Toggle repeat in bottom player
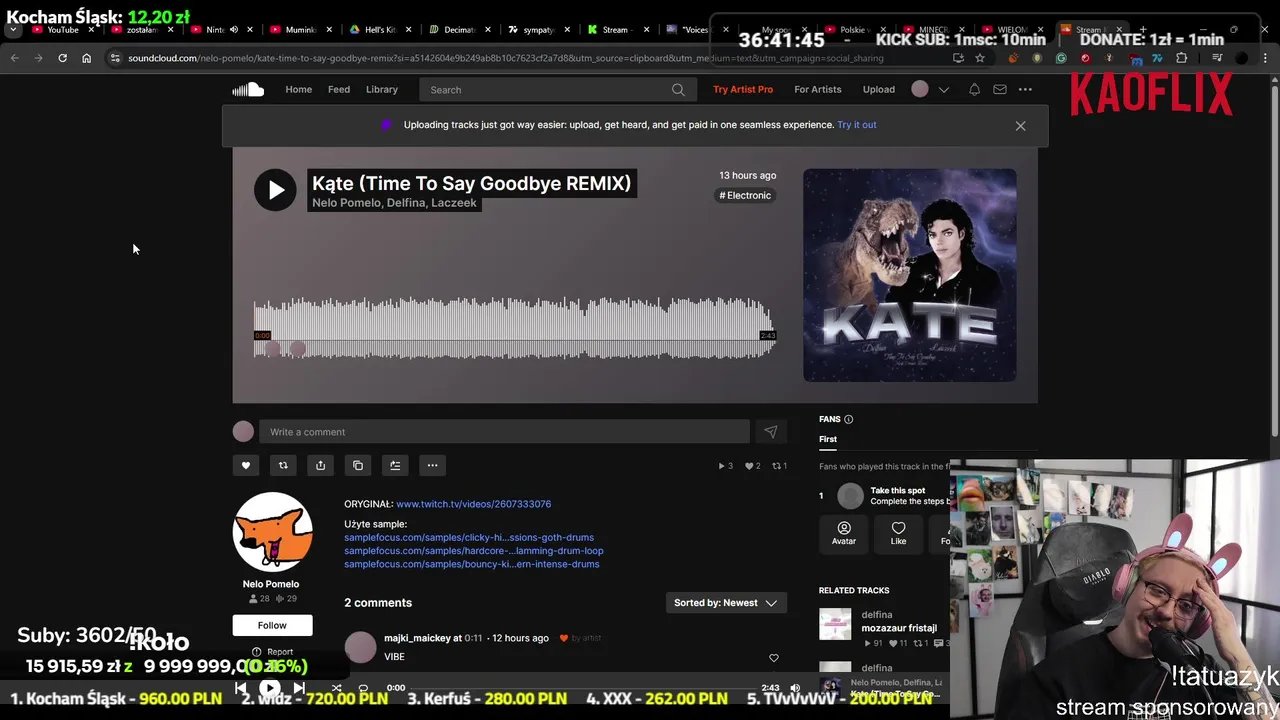This screenshot has width=1280, height=720. 363,688
